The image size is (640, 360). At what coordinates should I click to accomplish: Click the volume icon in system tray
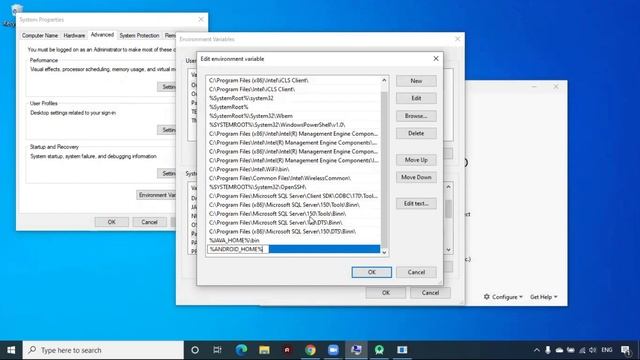pos(593,350)
